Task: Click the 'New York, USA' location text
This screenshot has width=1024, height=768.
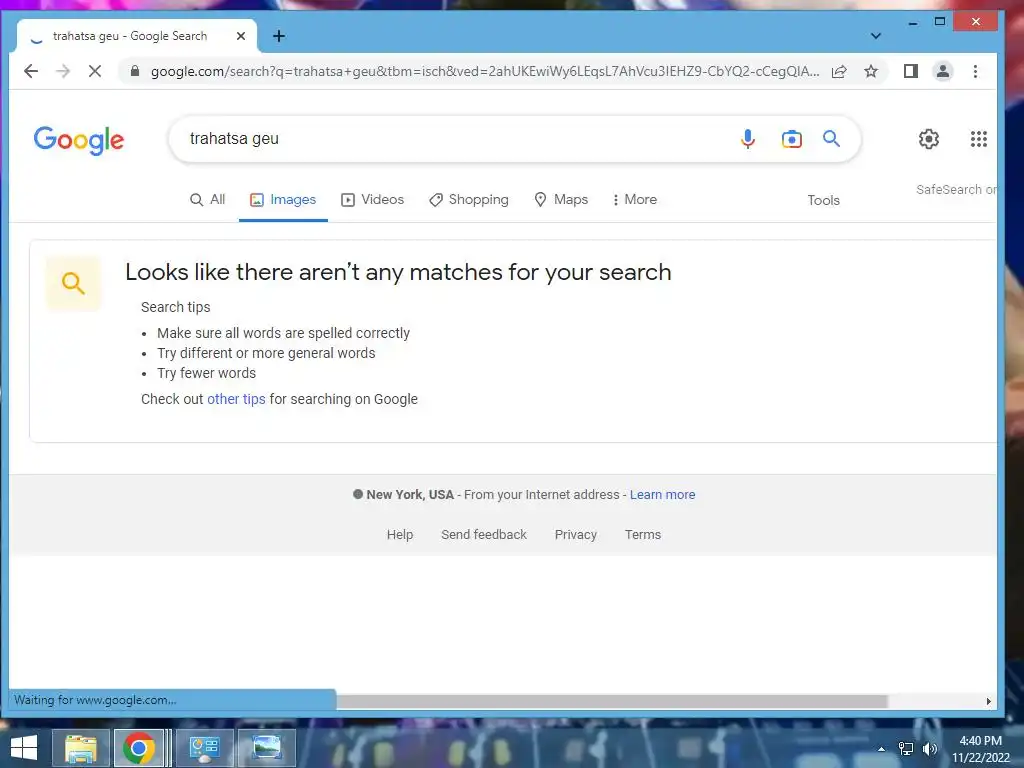Action: point(410,495)
